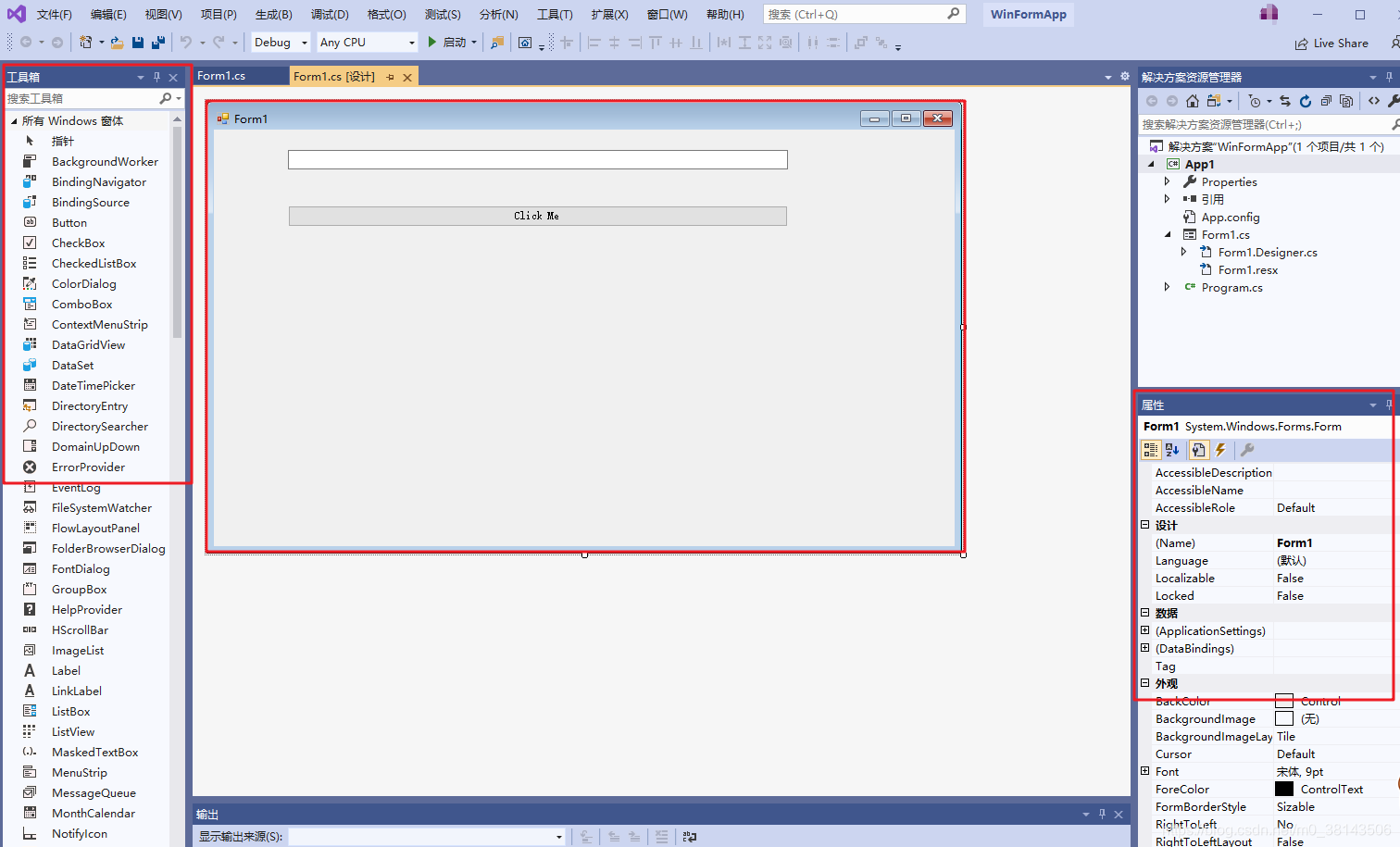
Task: Click the magnifier icon in the toolbox search
Action: [166, 98]
